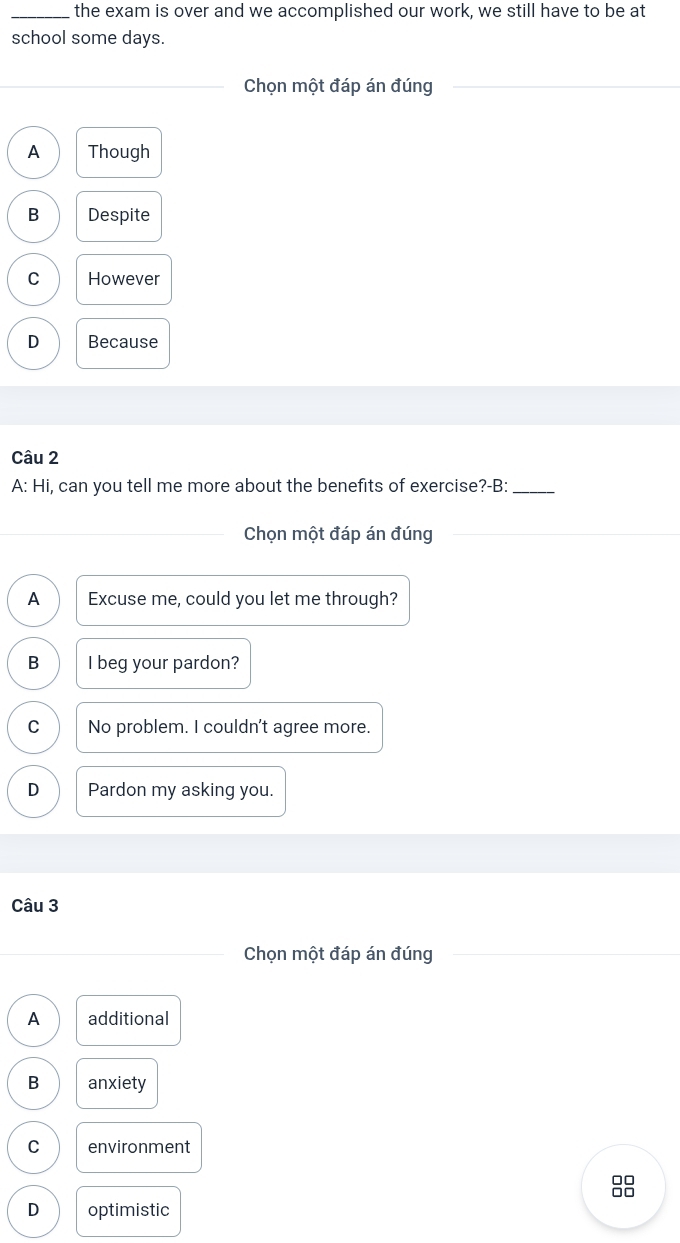Select 'Excuse me, could you let me through?'
The width and height of the screenshot is (680, 1243).
(243, 599)
